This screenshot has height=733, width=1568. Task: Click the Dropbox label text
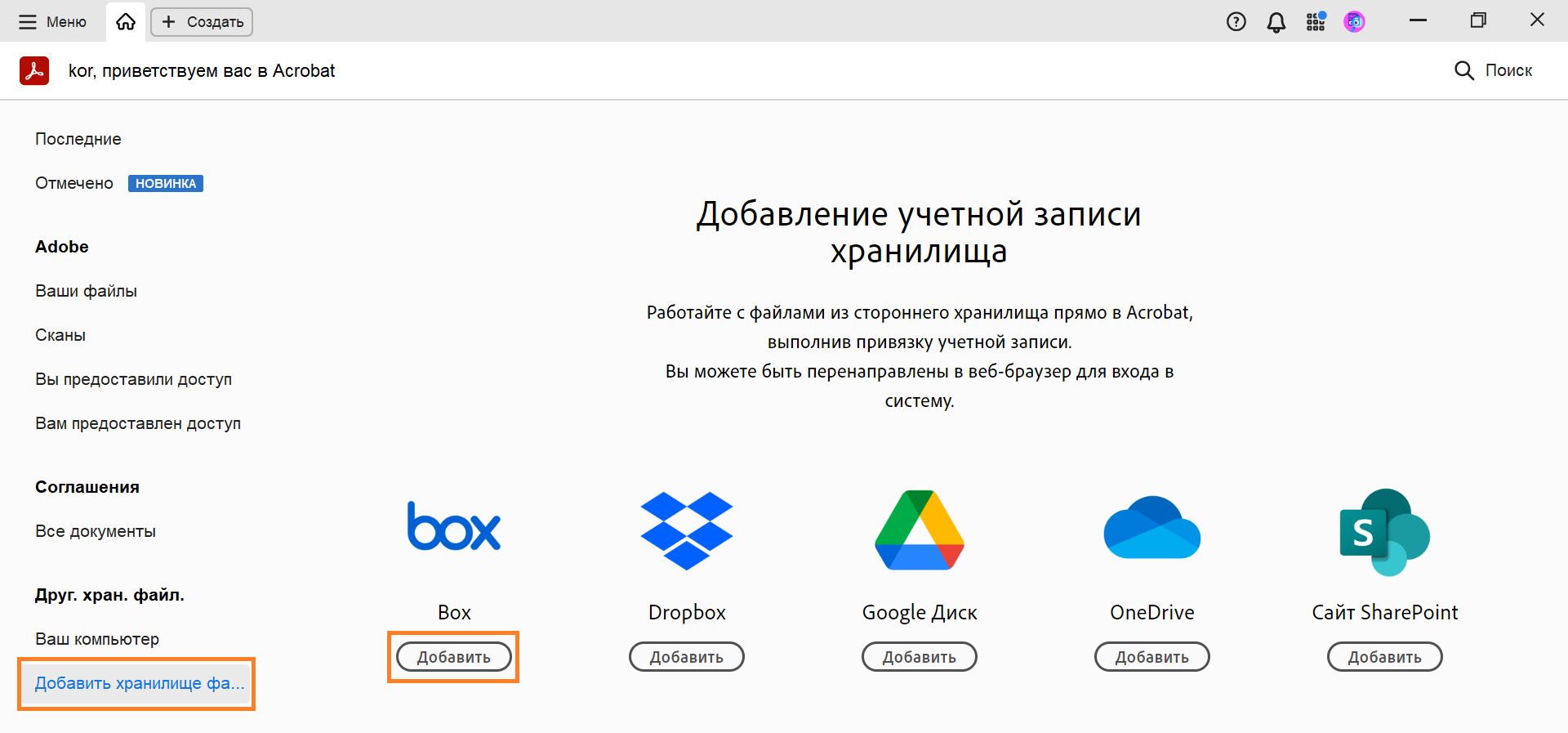[687, 612]
